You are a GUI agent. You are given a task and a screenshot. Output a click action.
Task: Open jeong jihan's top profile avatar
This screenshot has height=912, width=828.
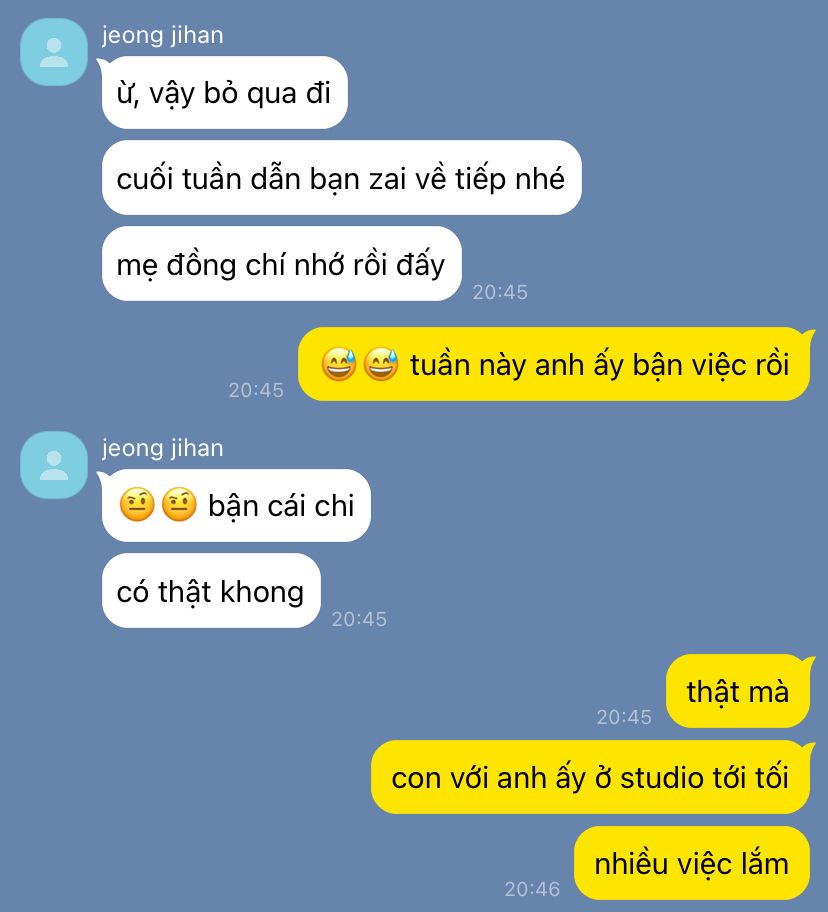[x=53, y=52]
